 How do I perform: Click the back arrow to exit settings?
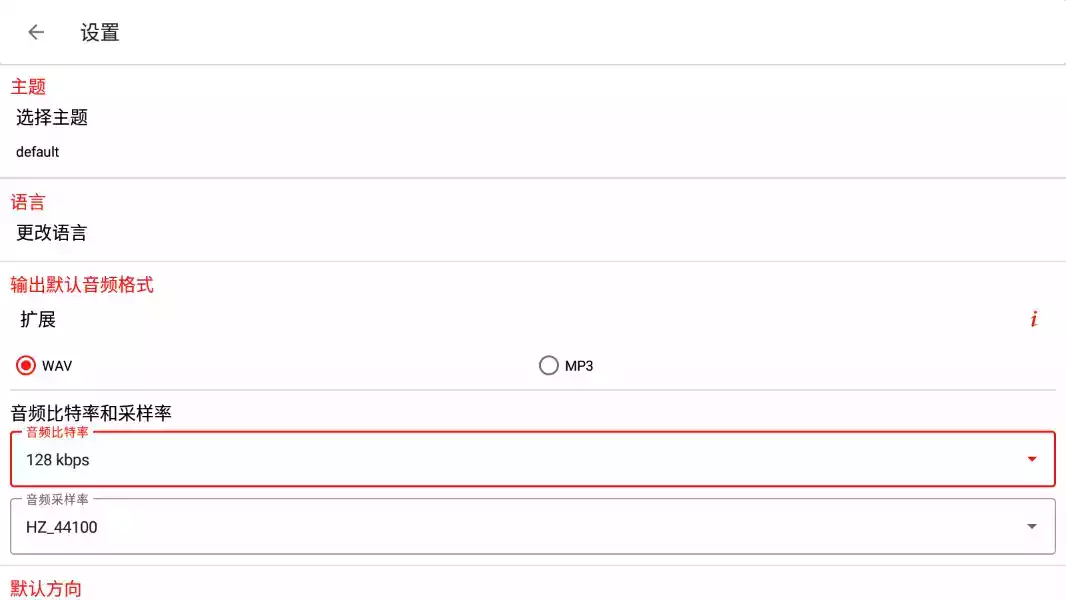click(36, 31)
